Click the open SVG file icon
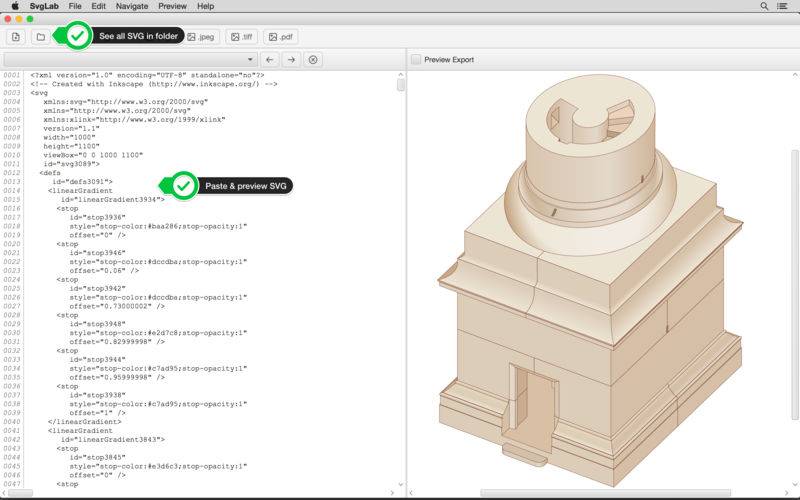The width and height of the screenshot is (800, 500). [16, 37]
